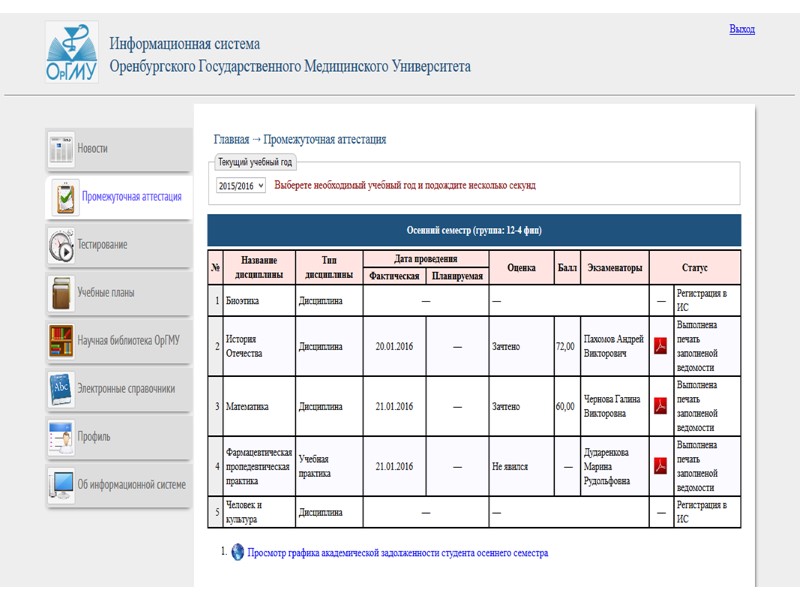Viewport: 800px width, 600px height.
Task: Click date 20.01.2016 cell
Action: click(x=394, y=346)
